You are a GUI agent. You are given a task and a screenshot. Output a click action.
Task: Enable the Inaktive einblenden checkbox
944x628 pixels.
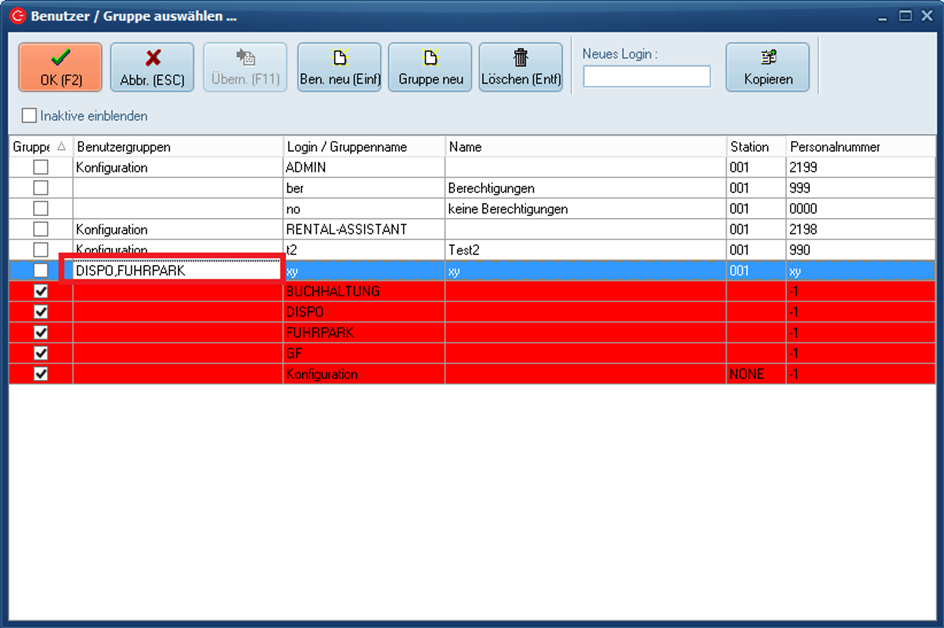click(x=29, y=116)
